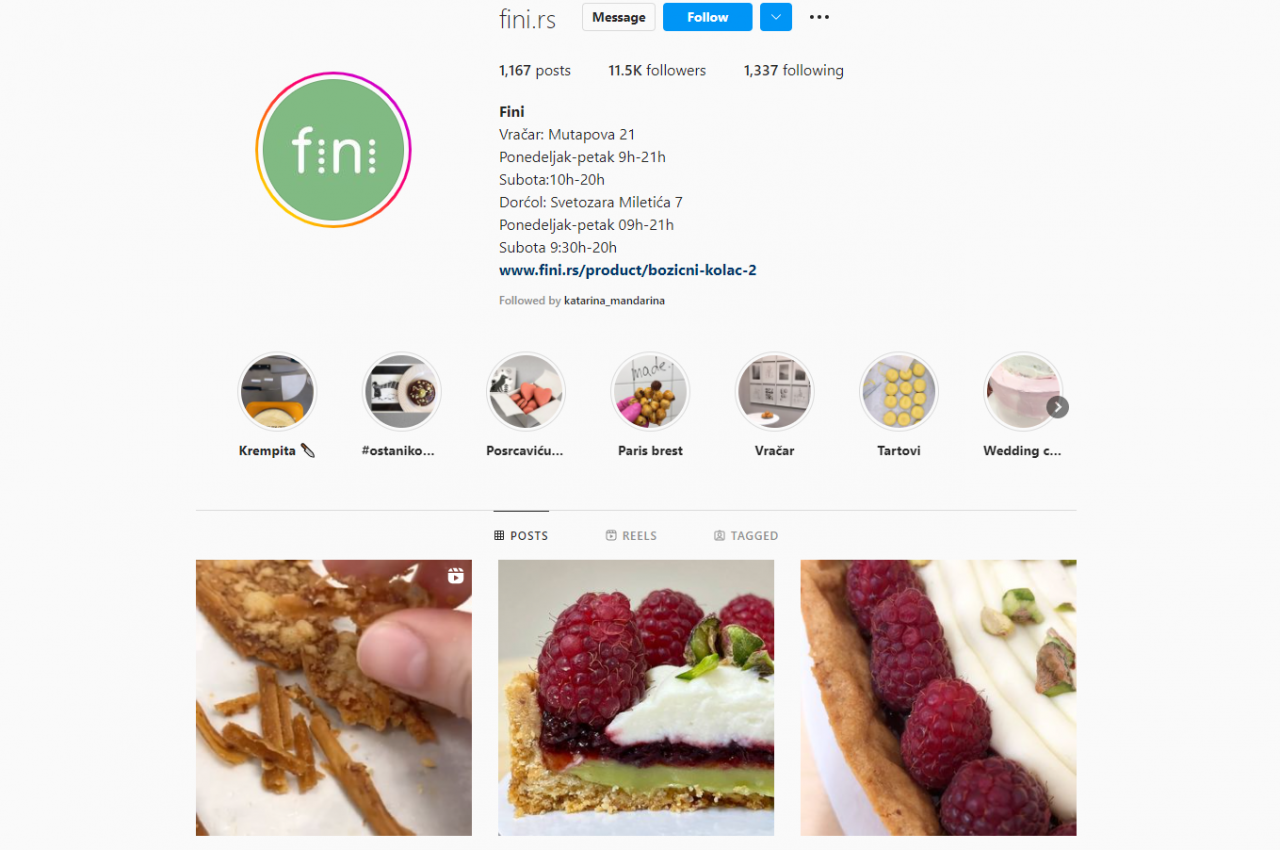Screen dimensions: 1280x850
Task: Switch to the Reels tab
Action: pyautogui.click(x=631, y=536)
